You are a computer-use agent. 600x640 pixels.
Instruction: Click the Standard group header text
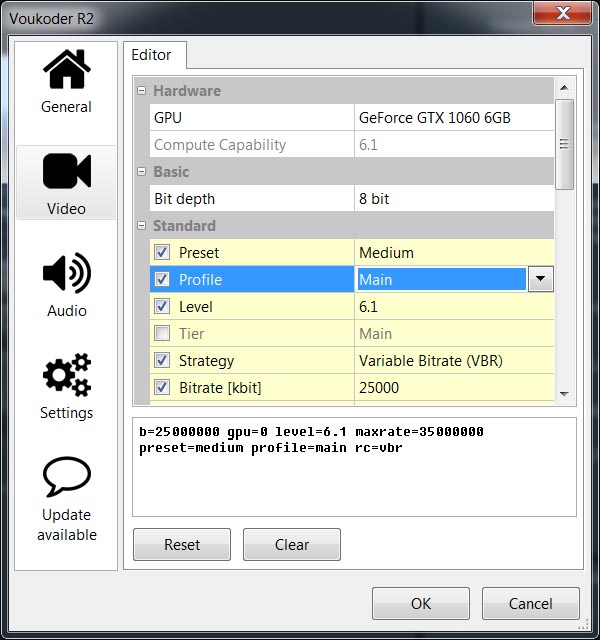[x=184, y=225]
